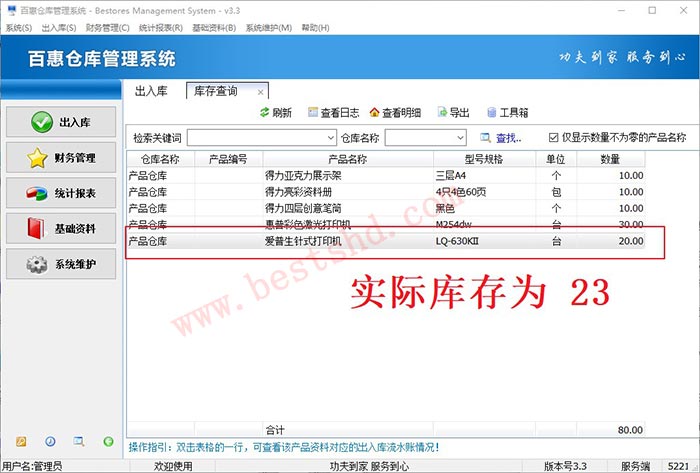Viewport: 700px width, 473px height.
Task: Click the 系统维护 sidebar button label
Action: [x=75, y=264]
